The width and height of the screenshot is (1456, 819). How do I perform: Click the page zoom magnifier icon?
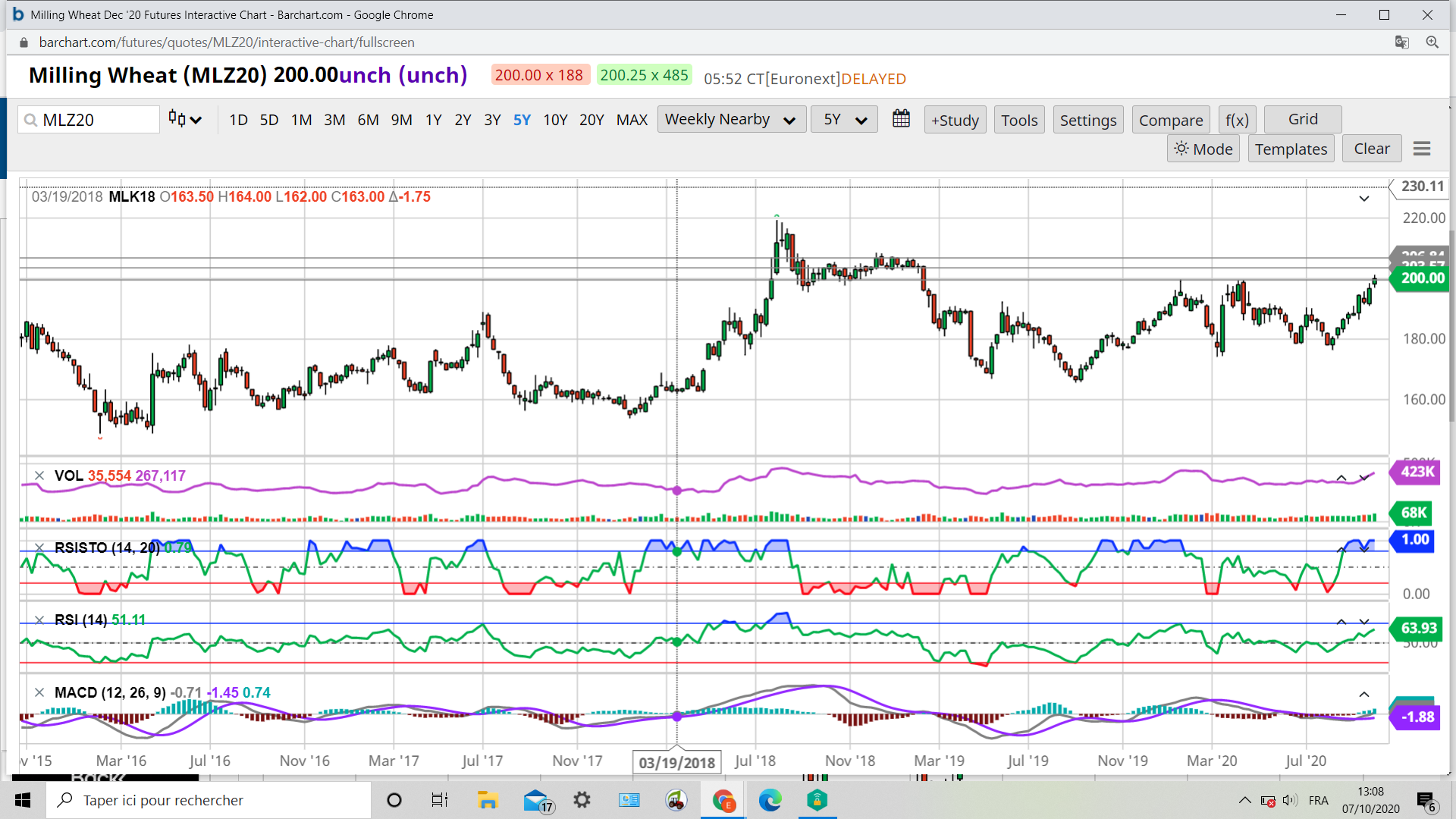pyautogui.click(x=1432, y=42)
